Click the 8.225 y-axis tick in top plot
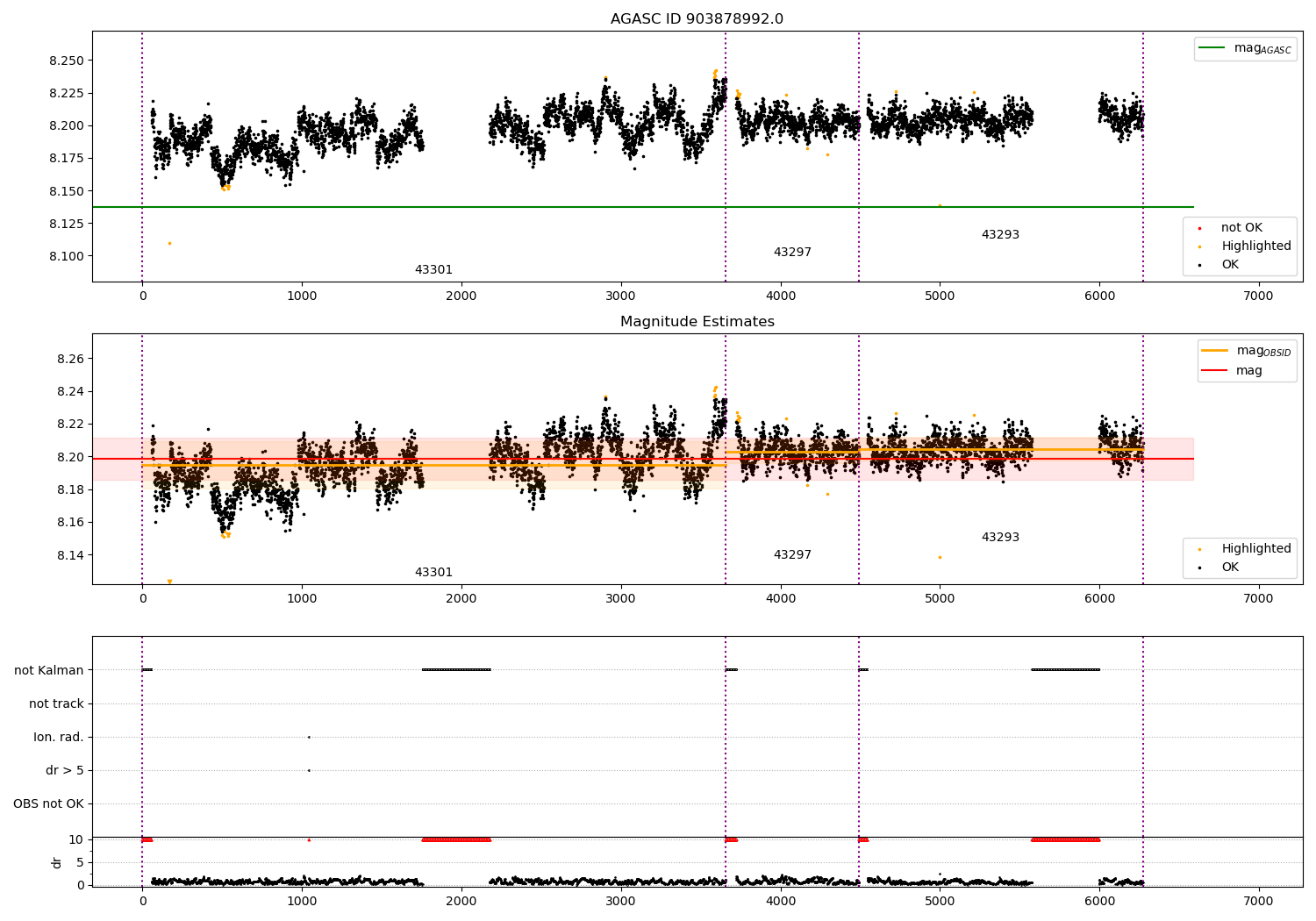The width and height of the screenshot is (1316, 921). coord(67,94)
